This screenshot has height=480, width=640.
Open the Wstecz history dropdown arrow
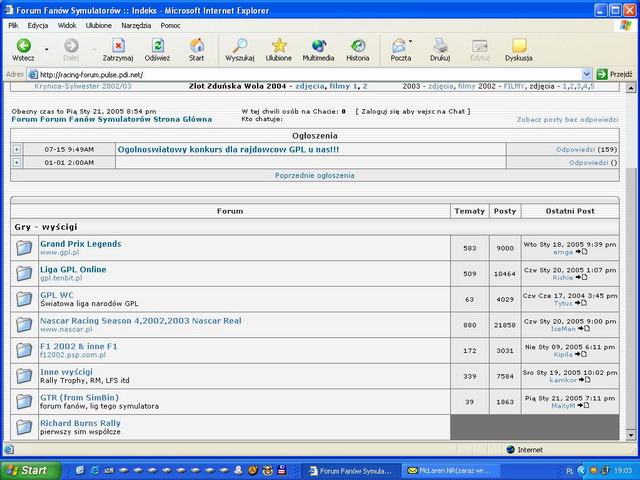[47, 49]
